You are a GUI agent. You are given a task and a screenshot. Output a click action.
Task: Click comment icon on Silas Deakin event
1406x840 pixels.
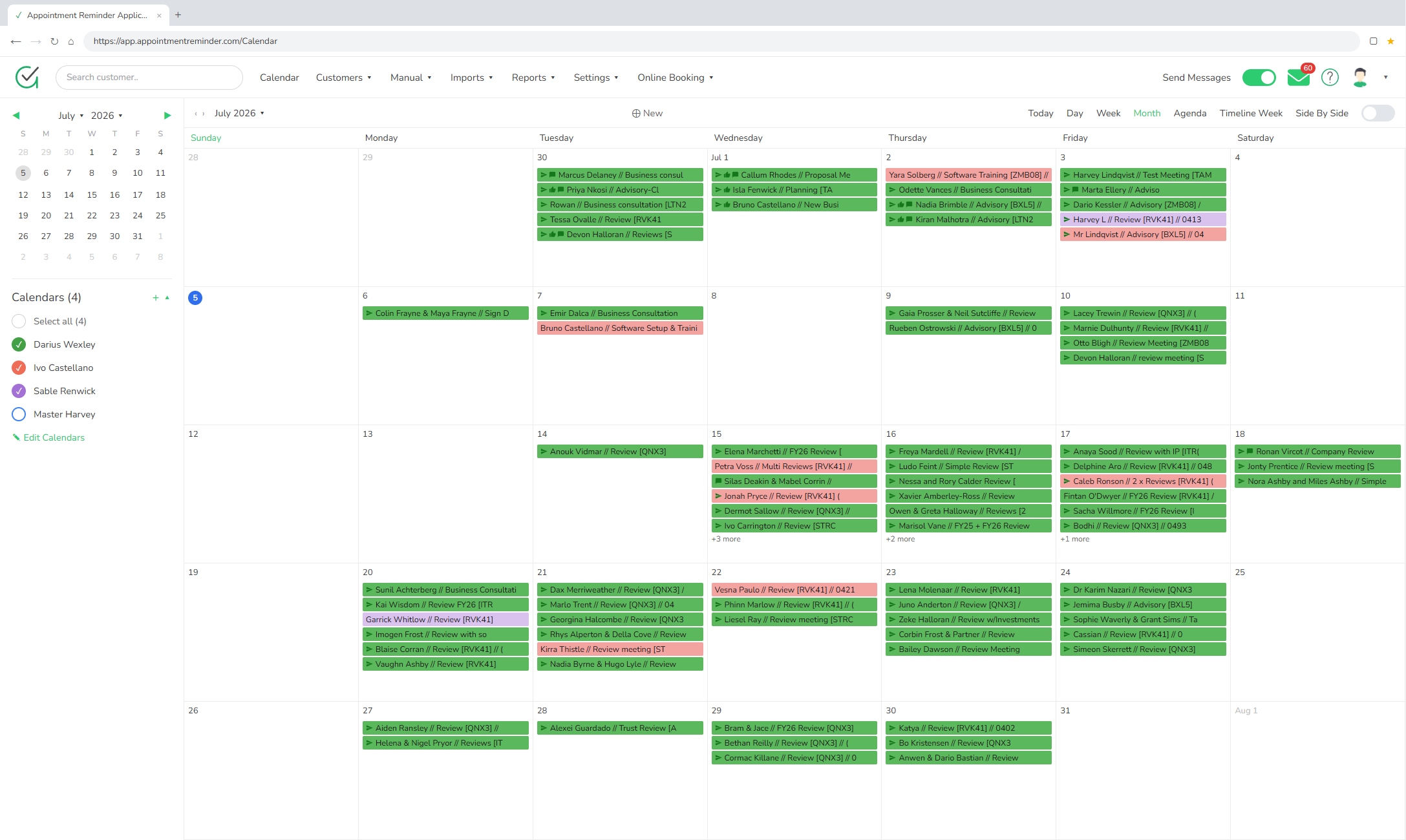click(x=718, y=481)
